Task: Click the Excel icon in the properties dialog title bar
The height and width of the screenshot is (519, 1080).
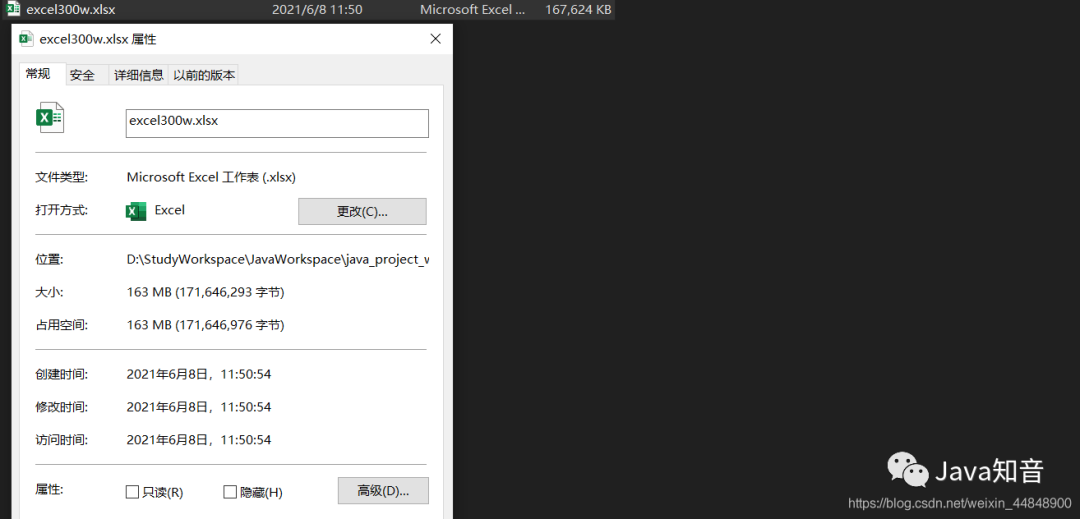Action: [x=27, y=39]
